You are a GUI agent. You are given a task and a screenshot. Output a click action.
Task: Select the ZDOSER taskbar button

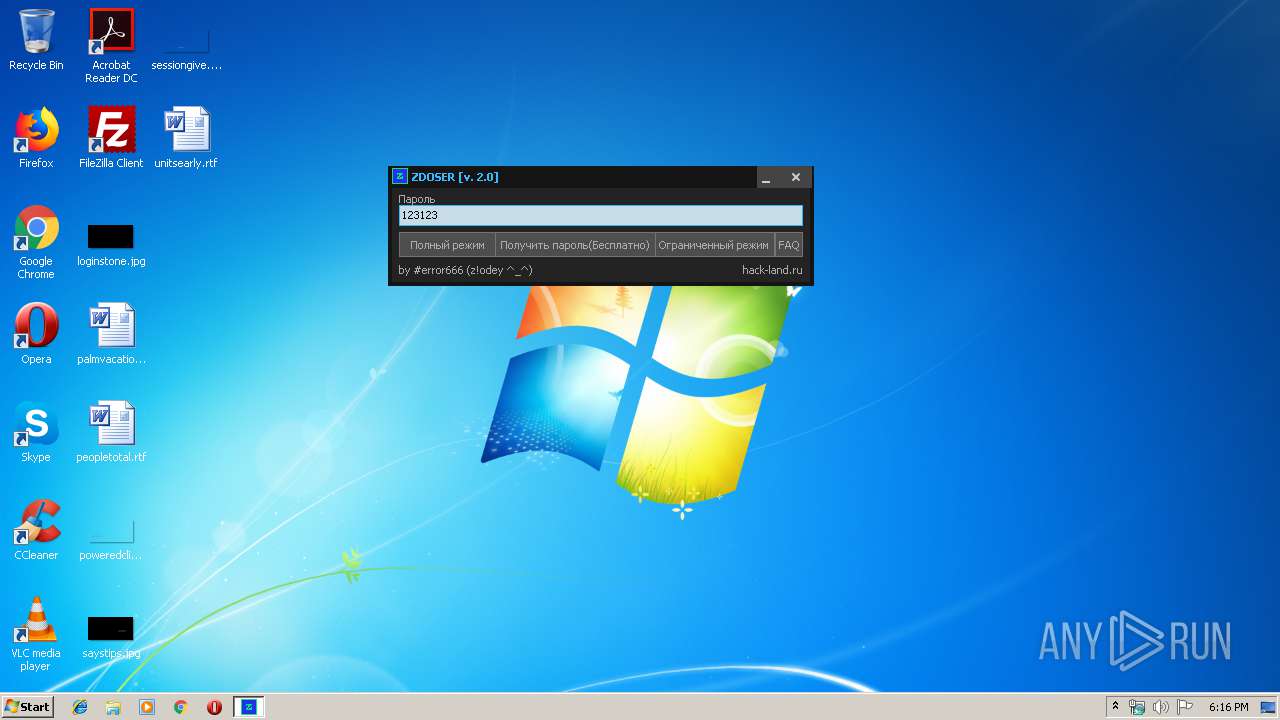pyautogui.click(x=249, y=707)
